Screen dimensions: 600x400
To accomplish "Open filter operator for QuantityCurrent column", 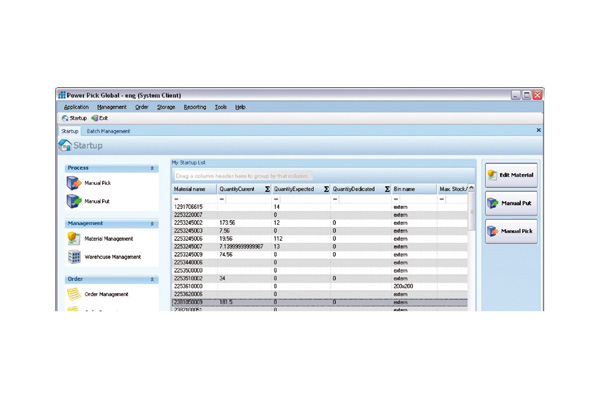I will click(x=222, y=199).
